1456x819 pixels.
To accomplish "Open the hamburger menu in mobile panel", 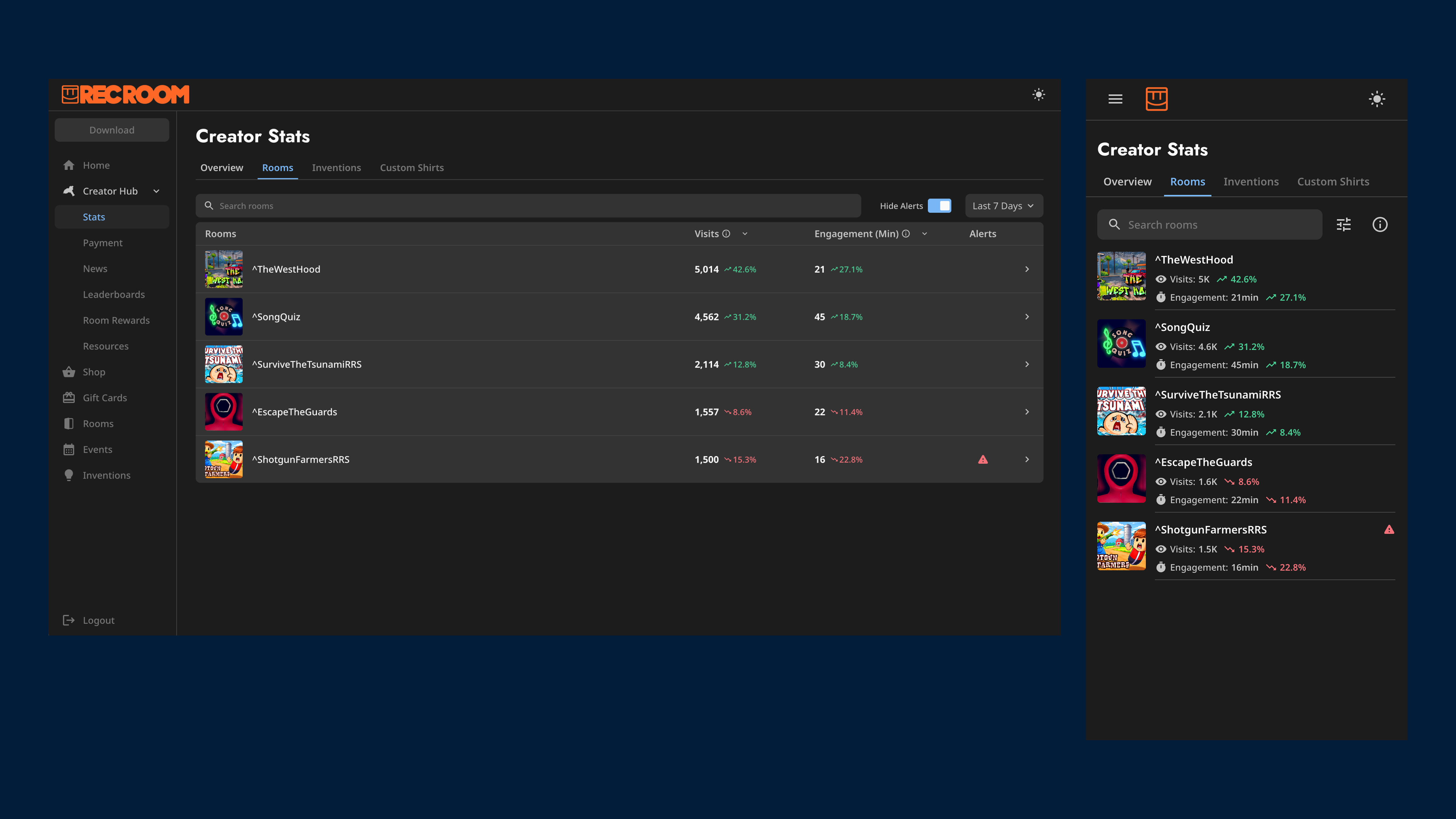I will (1115, 99).
